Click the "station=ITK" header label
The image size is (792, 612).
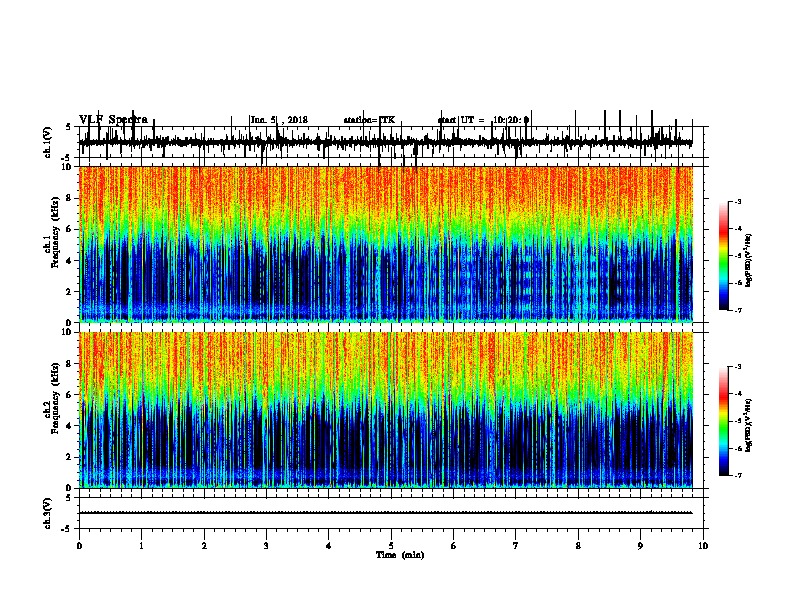coord(369,120)
